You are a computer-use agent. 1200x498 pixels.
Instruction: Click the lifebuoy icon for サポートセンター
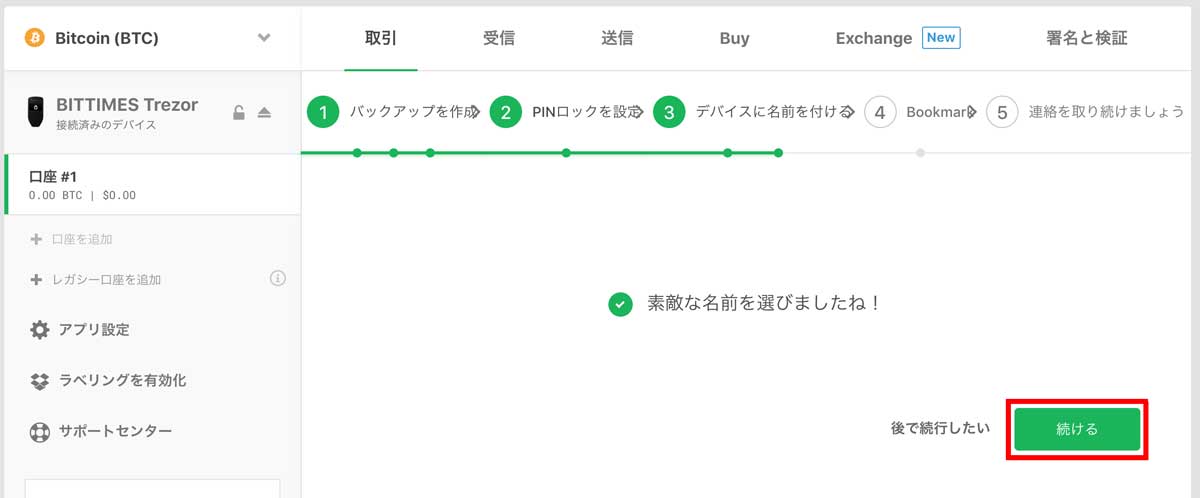coord(39,432)
